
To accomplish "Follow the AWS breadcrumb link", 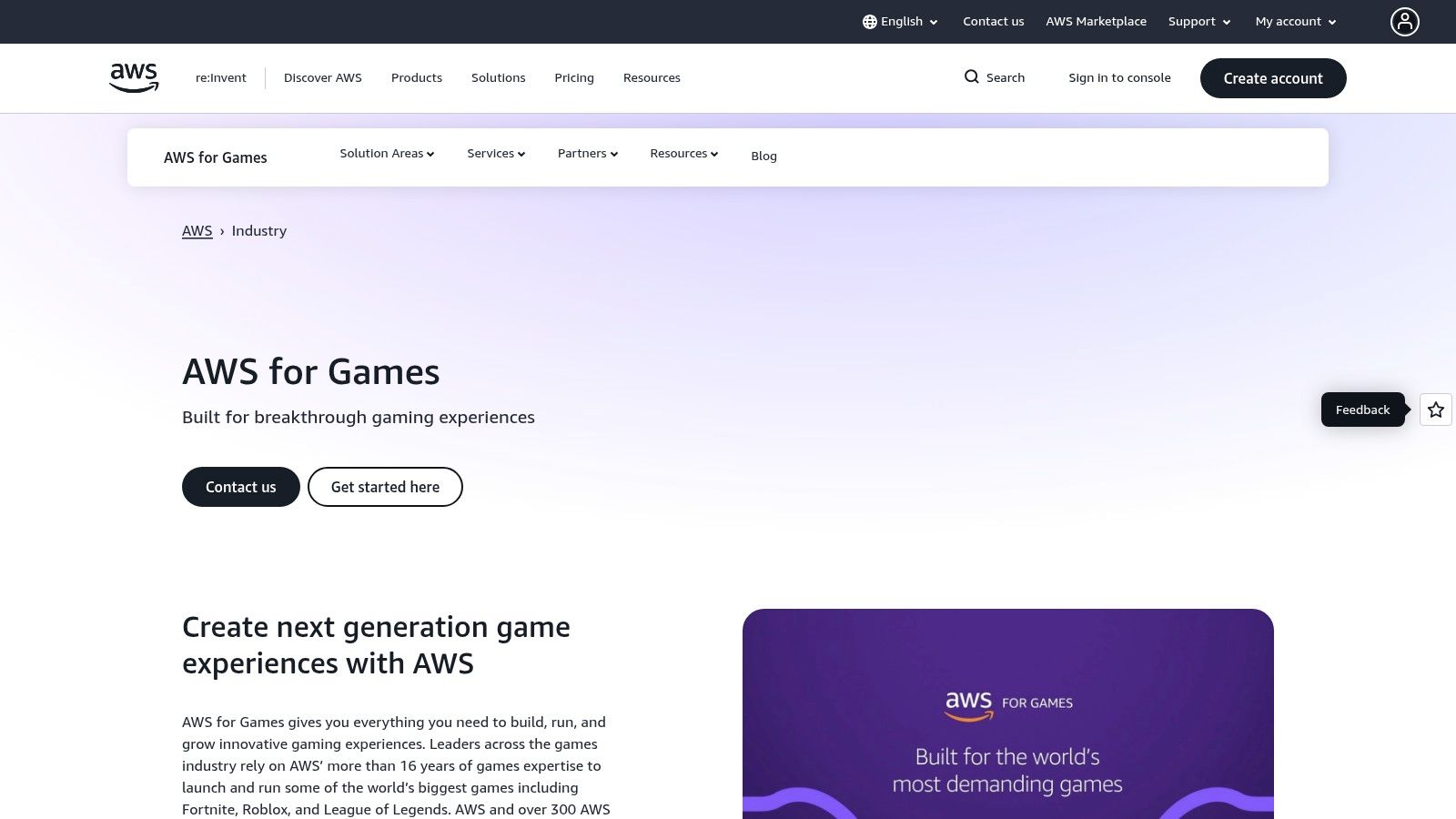I will pyautogui.click(x=197, y=230).
